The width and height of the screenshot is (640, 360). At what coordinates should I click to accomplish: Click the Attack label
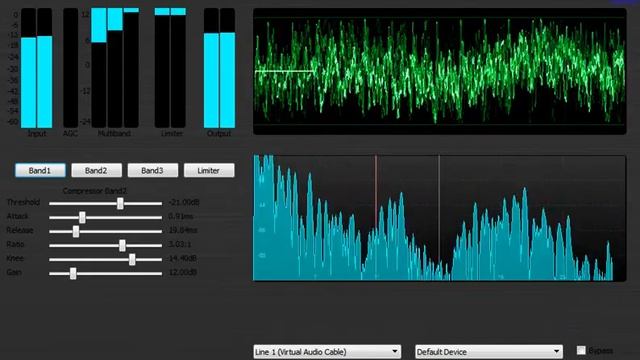click(x=18, y=216)
